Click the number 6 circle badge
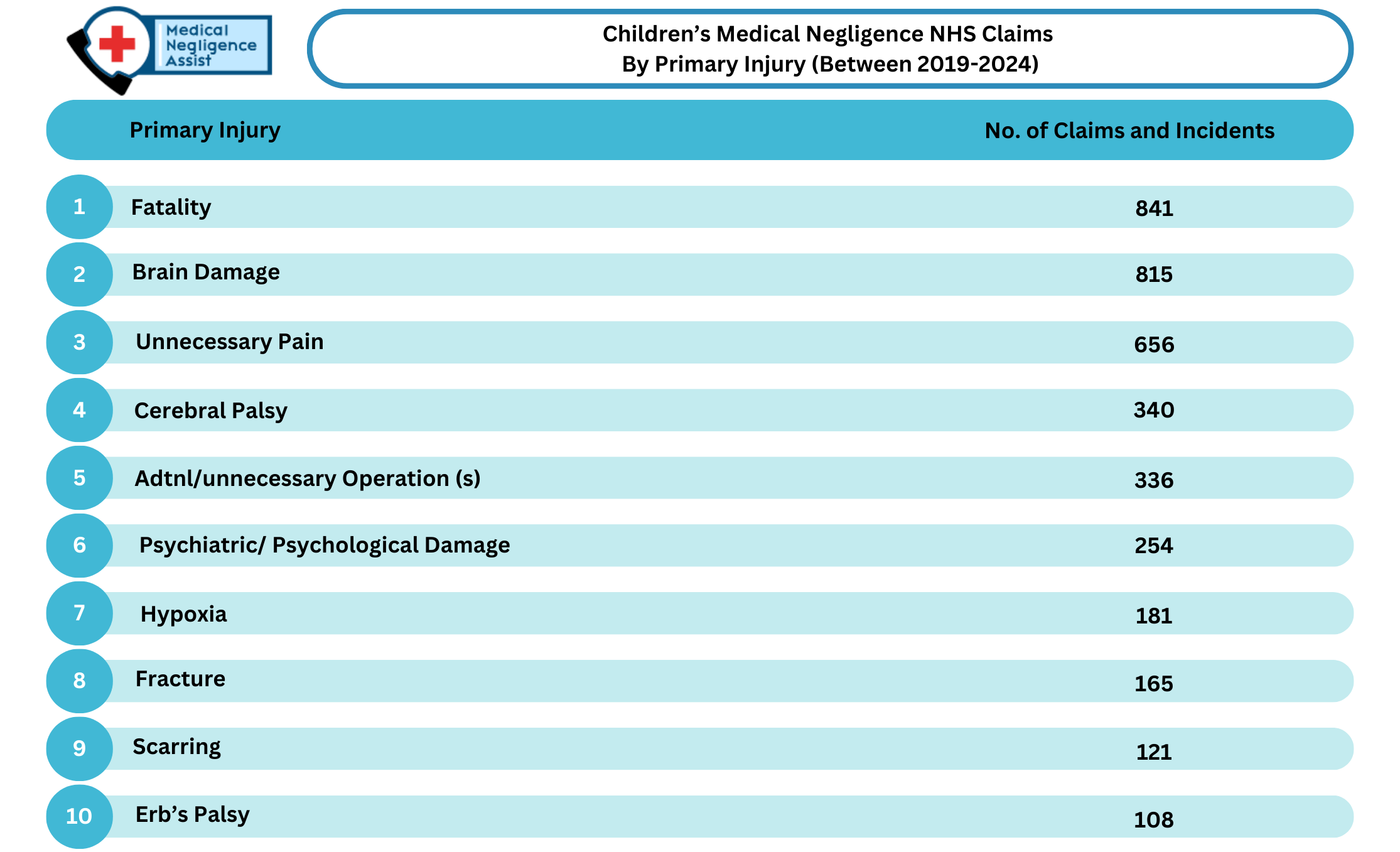Screen dimensions: 1400x852 79,545
